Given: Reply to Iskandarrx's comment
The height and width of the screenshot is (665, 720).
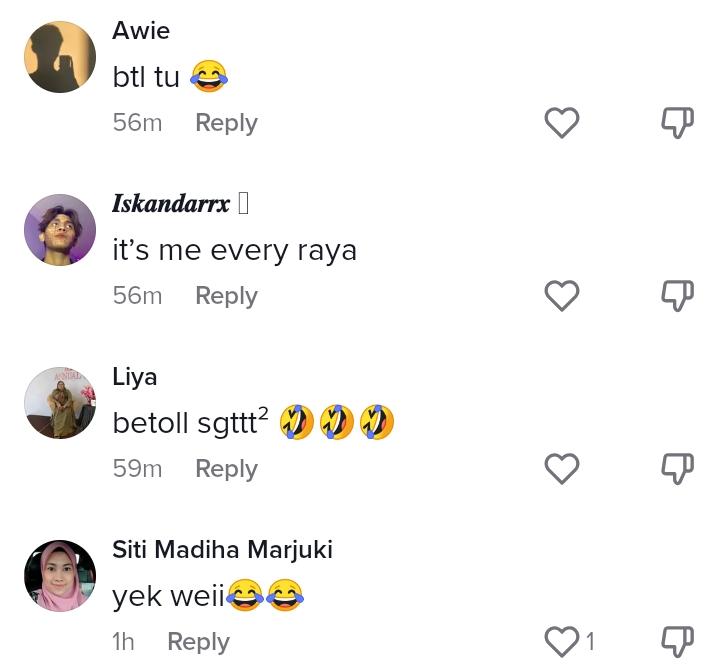Looking at the screenshot, I should pos(226,296).
